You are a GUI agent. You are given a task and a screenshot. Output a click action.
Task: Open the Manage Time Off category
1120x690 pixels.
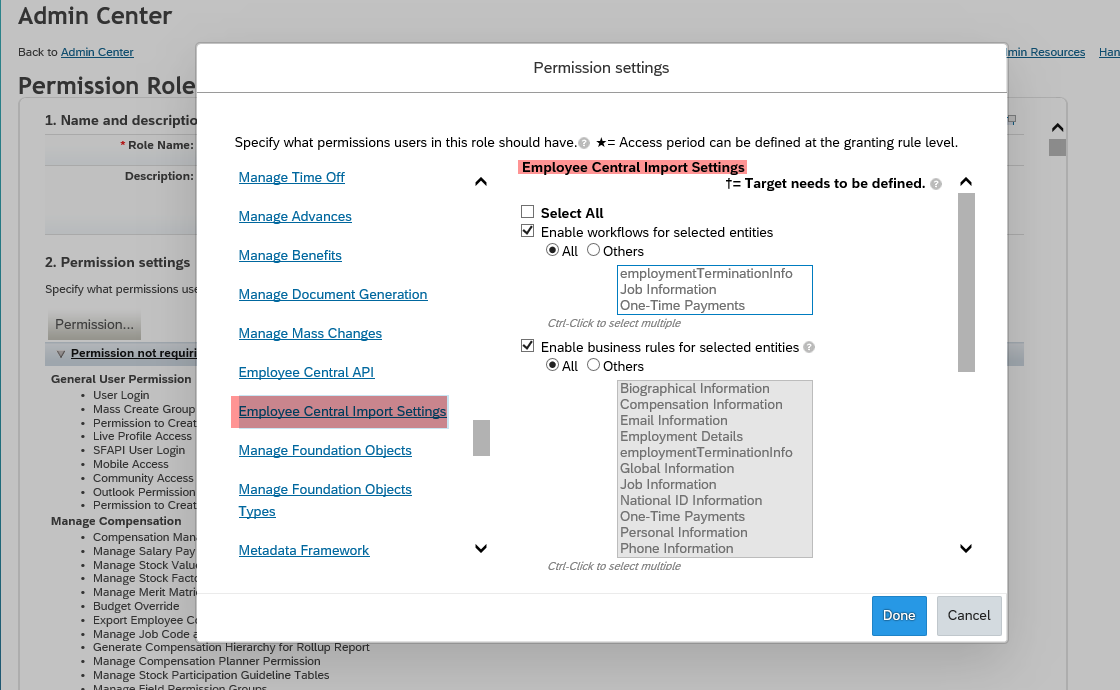pyautogui.click(x=291, y=177)
